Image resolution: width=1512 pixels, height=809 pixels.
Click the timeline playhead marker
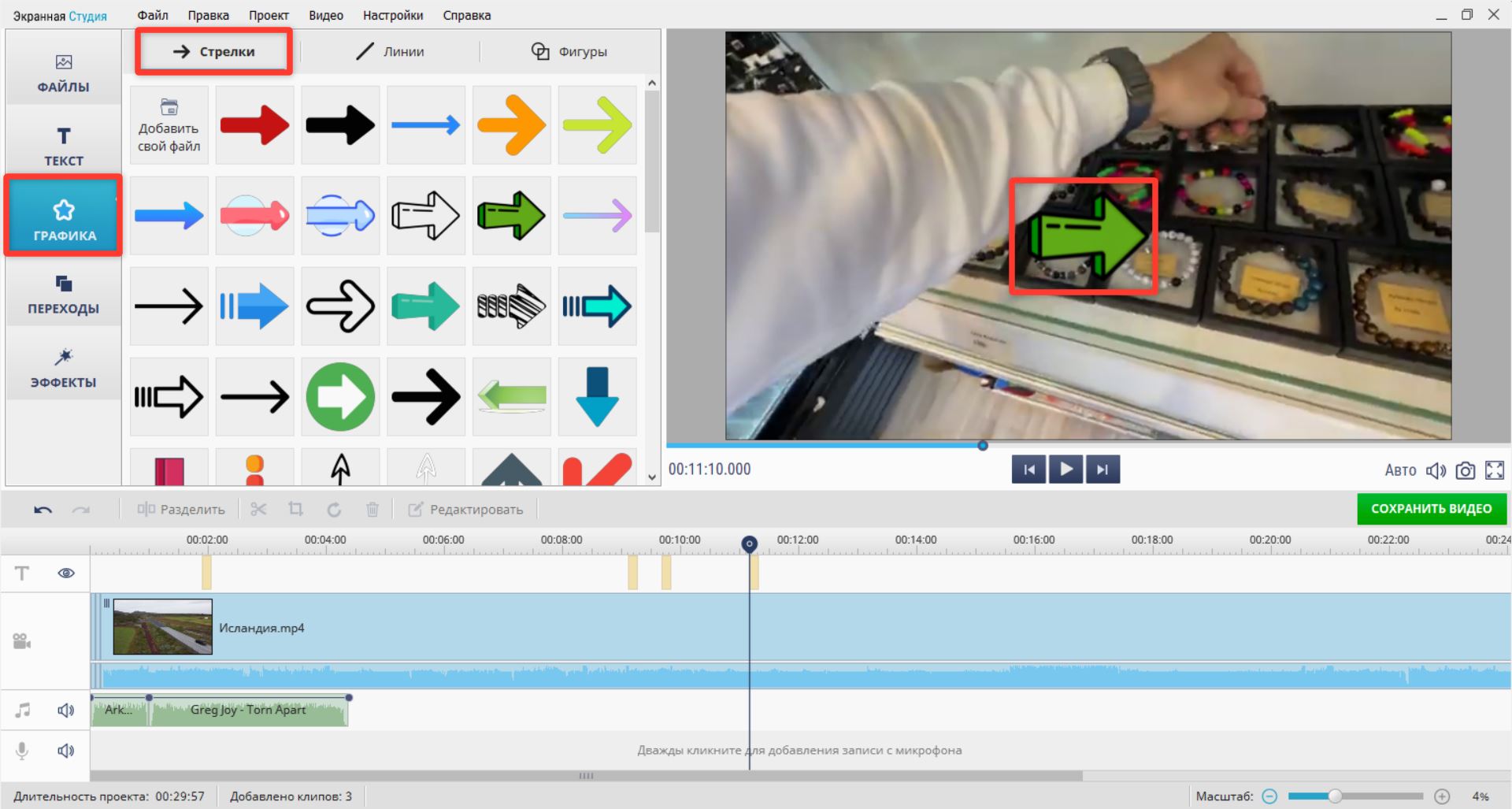(750, 544)
